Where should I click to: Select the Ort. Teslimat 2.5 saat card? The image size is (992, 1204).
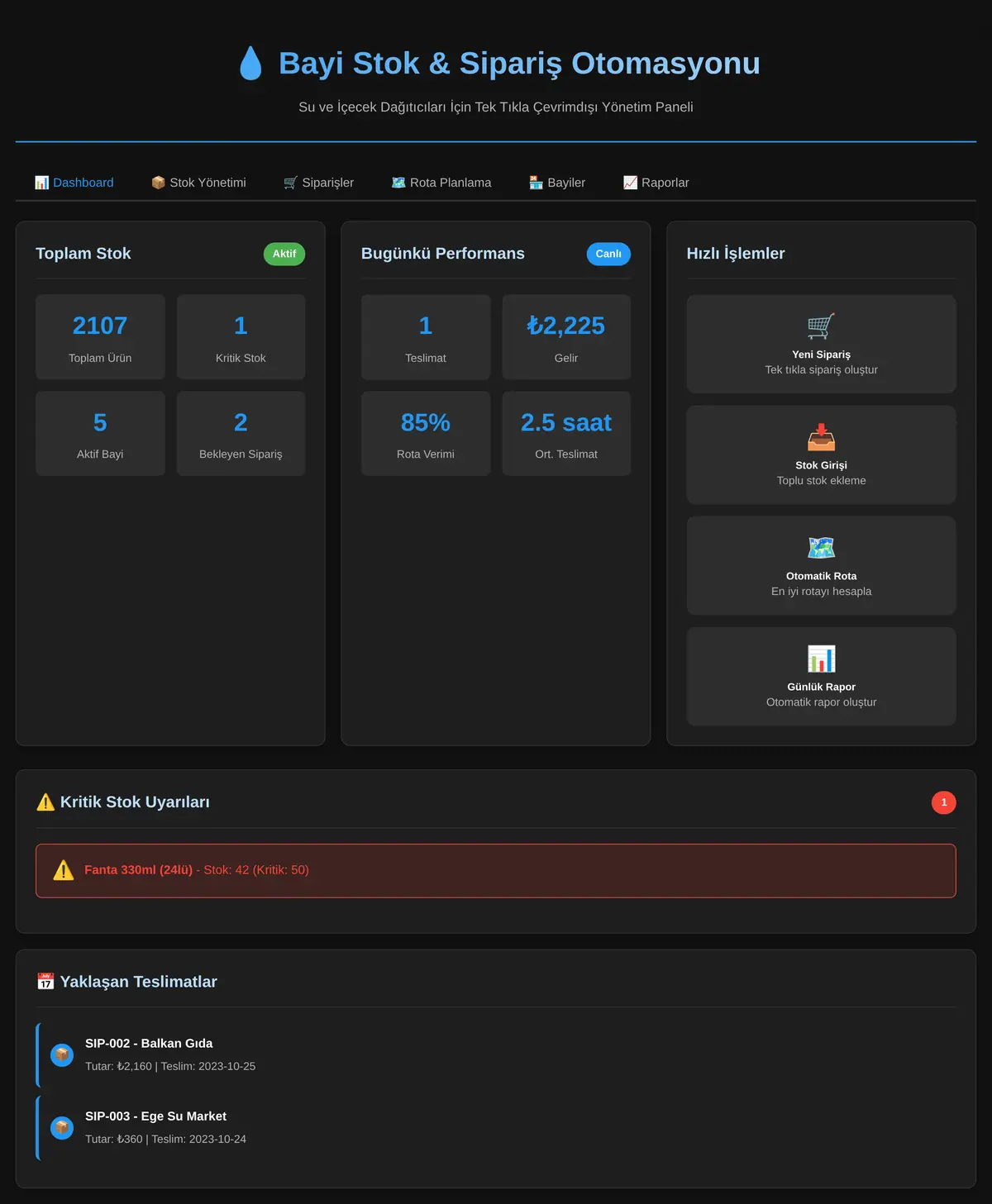566,434
